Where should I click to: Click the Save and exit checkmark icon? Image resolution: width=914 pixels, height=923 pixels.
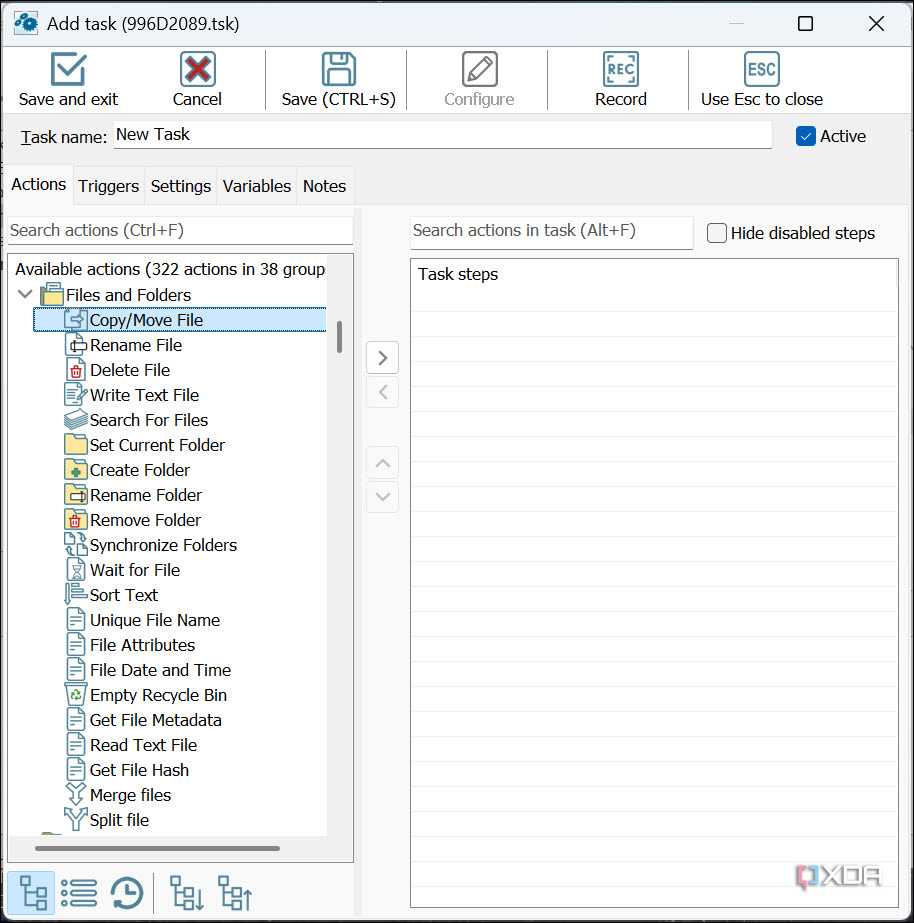pos(68,69)
